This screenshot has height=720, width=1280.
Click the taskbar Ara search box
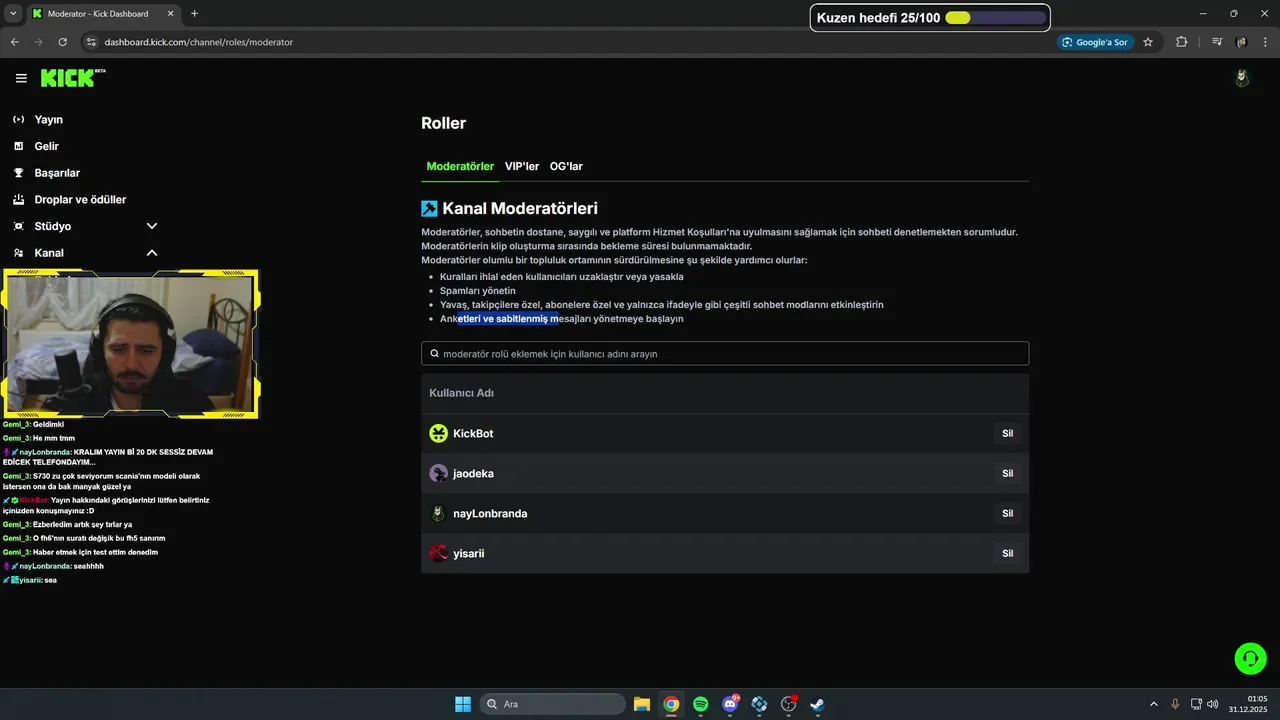coord(552,704)
